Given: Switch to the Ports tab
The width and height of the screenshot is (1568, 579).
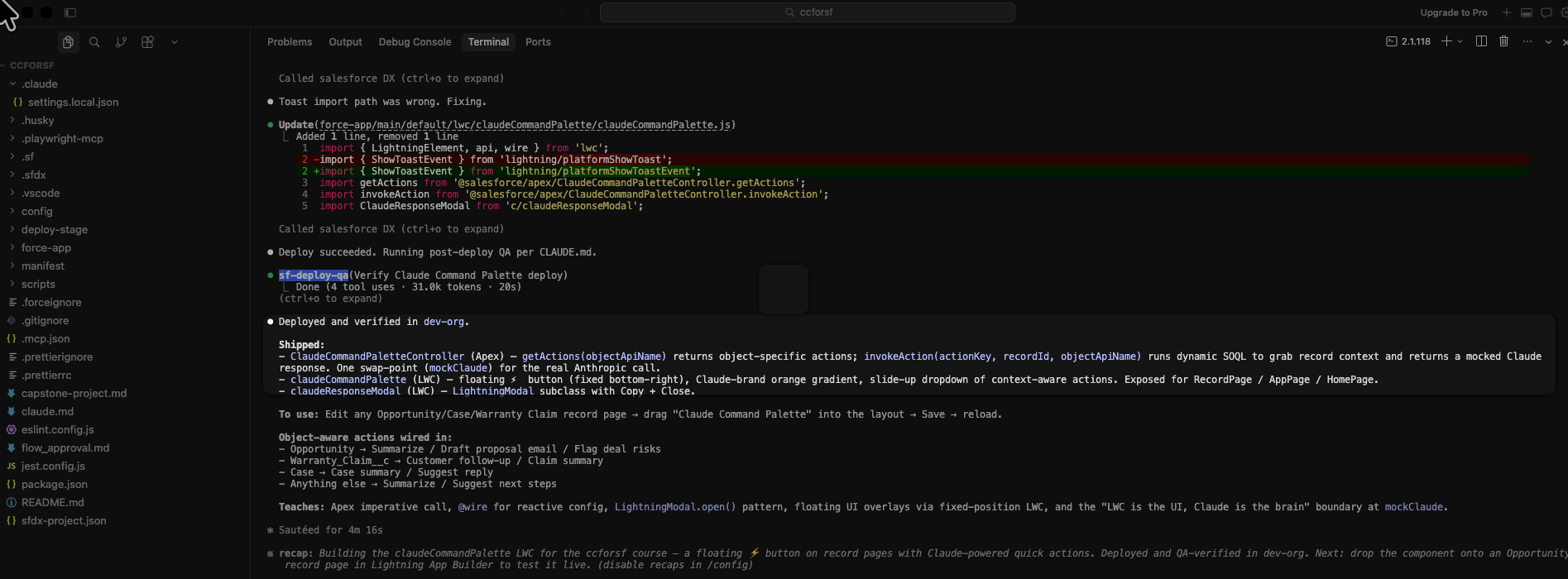Looking at the screenshot, I should tap(538, 42).
